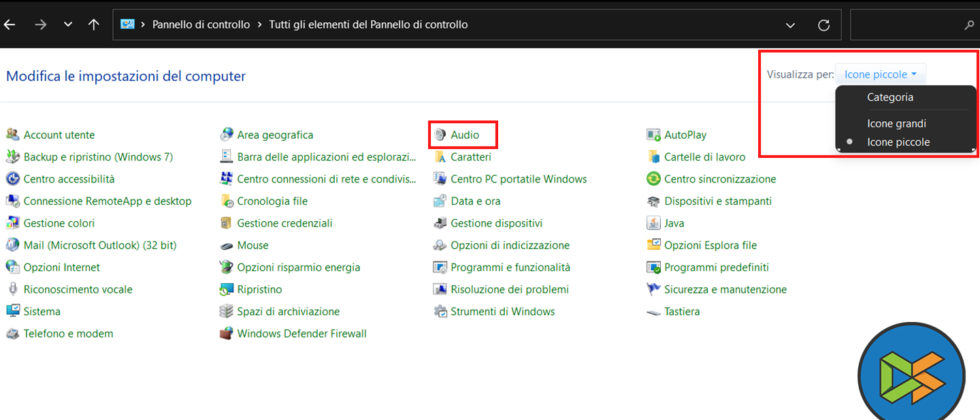
Task: Click the Data e ora icon
Action: click(x=441, y=201)
